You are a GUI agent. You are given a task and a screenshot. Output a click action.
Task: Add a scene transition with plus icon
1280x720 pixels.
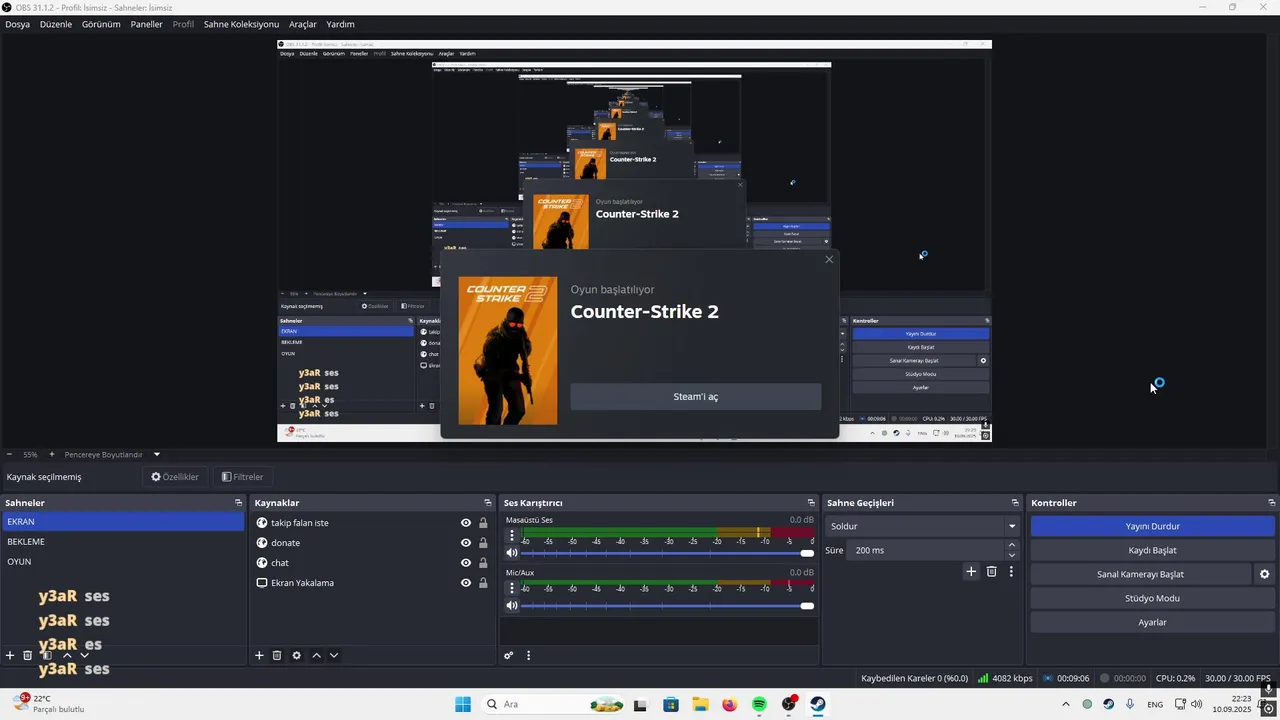[970, 571]
